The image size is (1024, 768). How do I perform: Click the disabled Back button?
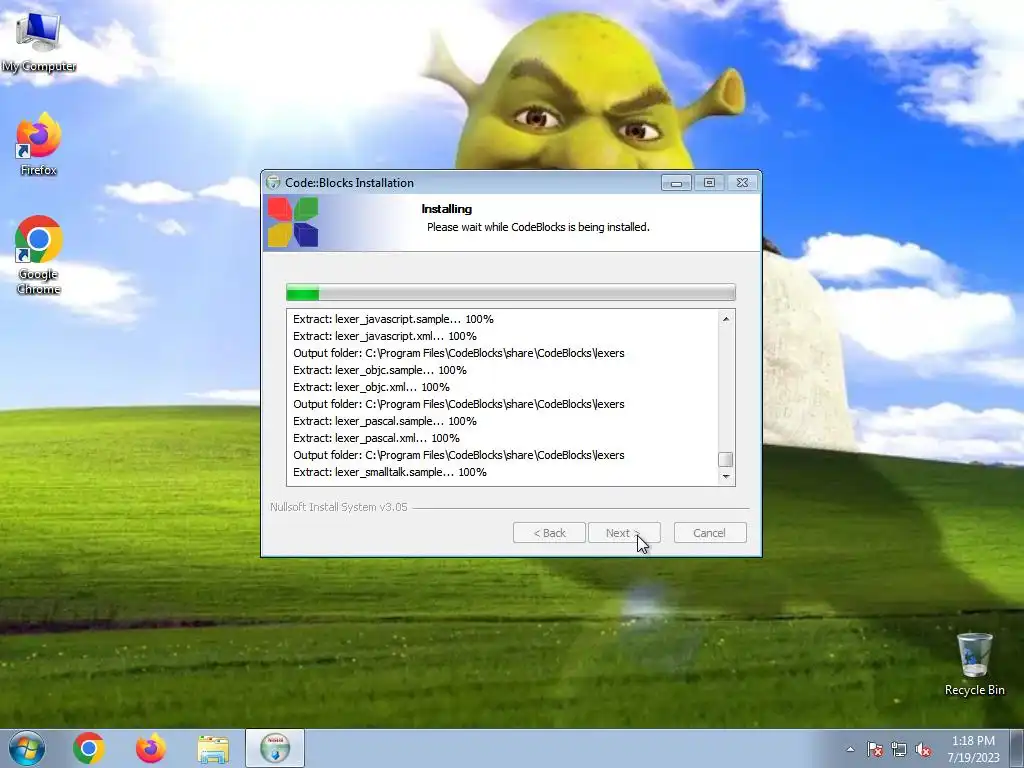549,533
